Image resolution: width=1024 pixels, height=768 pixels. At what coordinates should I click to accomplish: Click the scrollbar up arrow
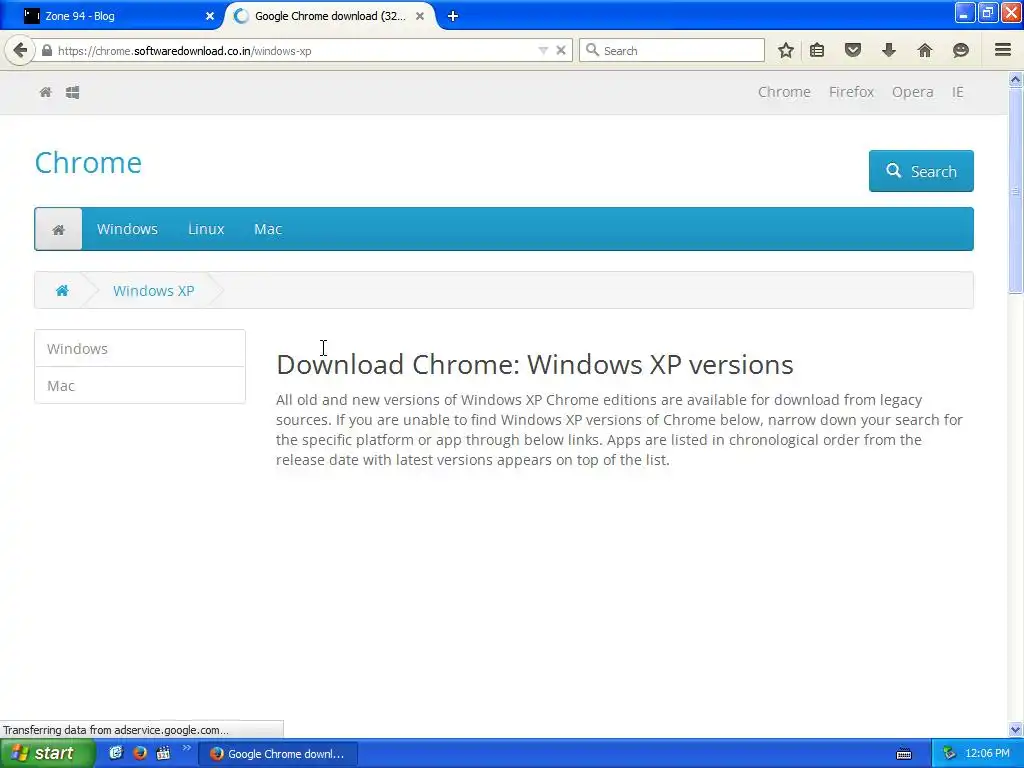1016,80
